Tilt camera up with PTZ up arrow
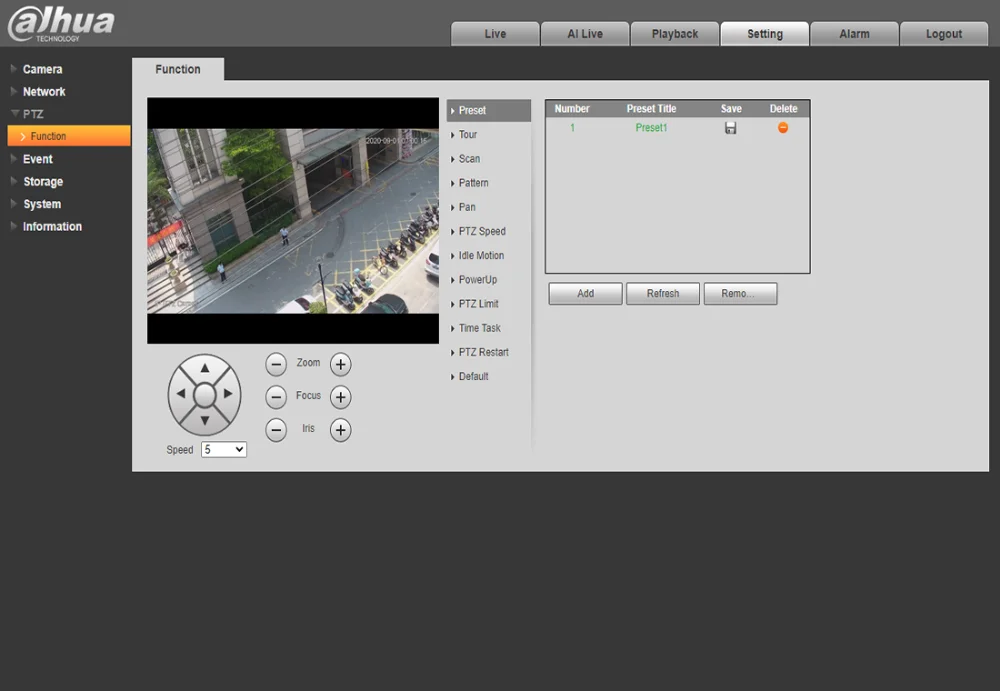 (205, 368)
